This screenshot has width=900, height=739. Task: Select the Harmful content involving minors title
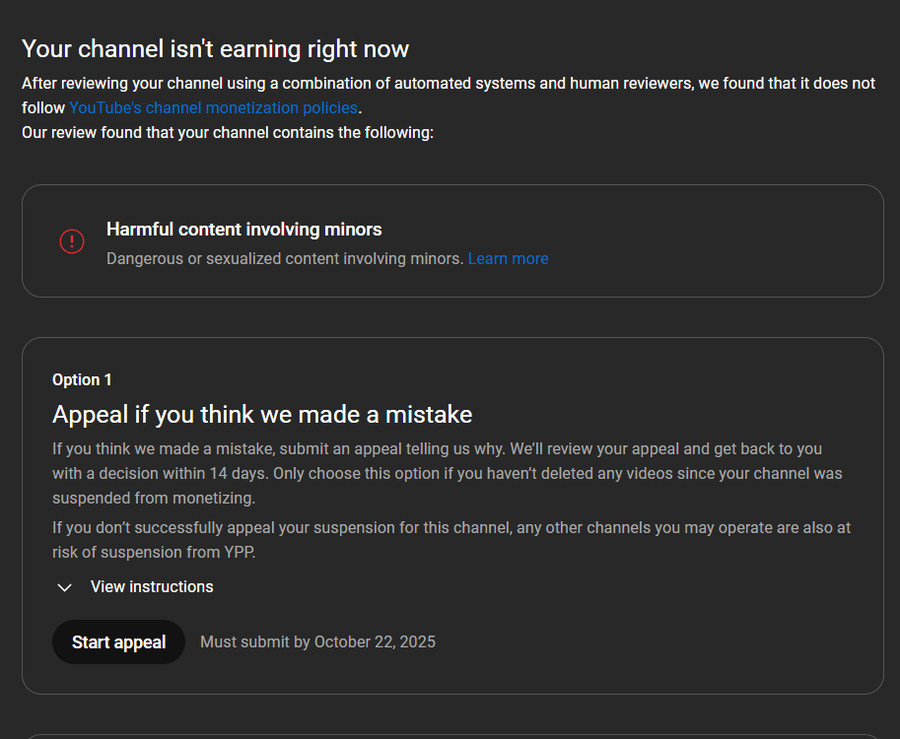[x=244, y=230]
